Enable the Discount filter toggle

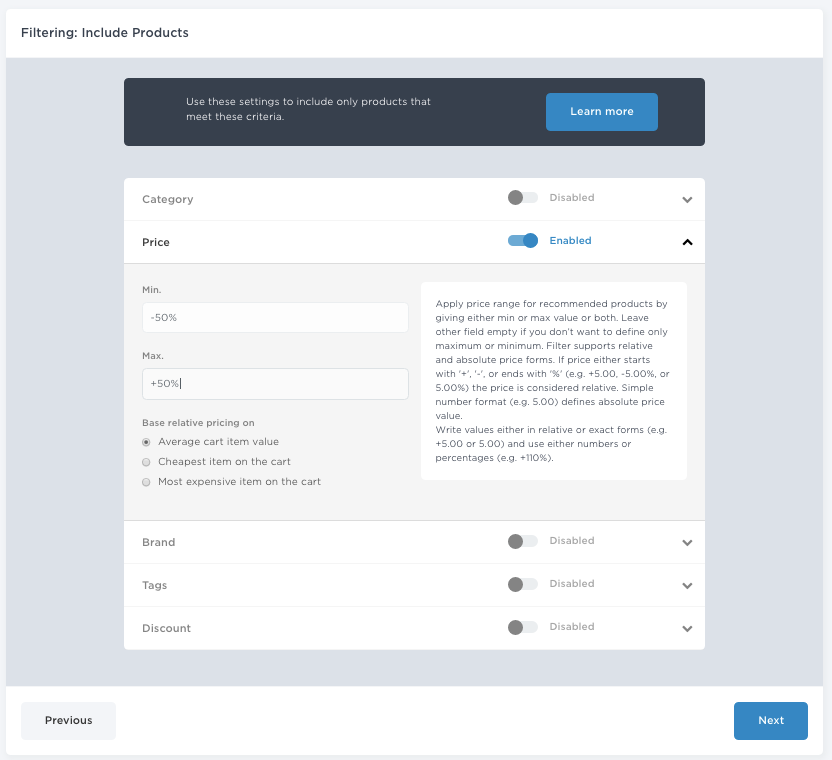523,627
